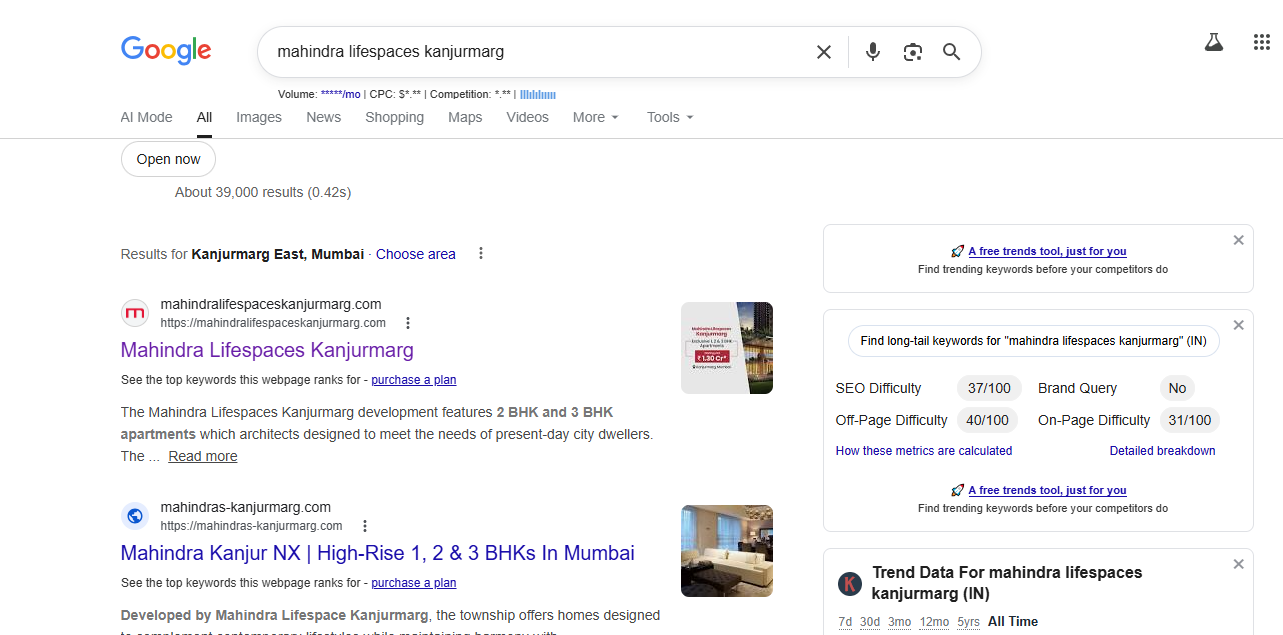Switch to the AI Mode tab
Viewport: 1283px width, 635px height.
pos(147,117)
